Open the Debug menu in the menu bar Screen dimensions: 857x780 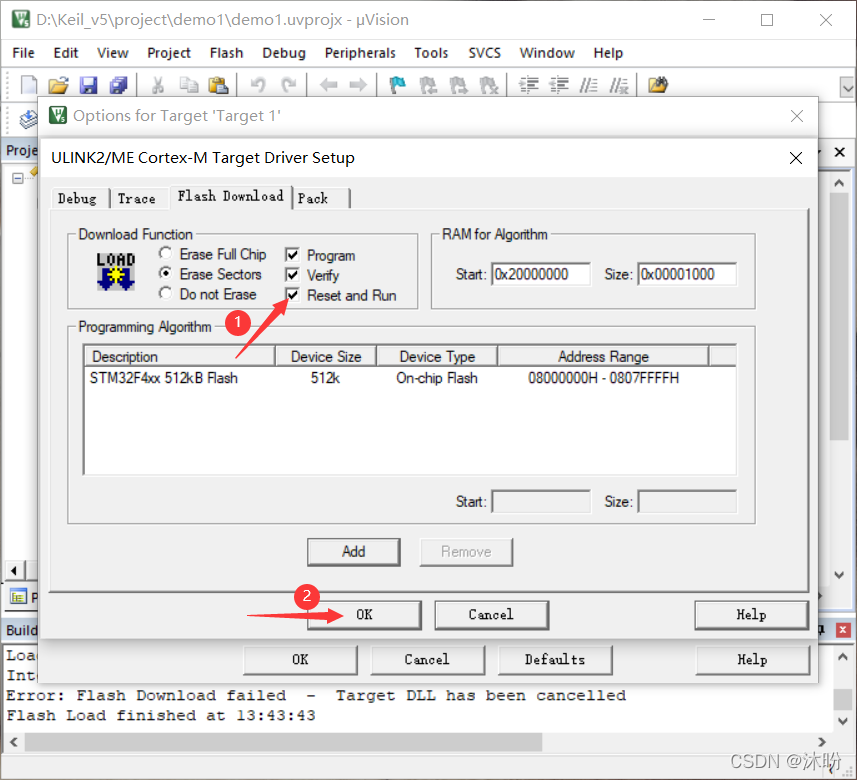coord(284,53)
